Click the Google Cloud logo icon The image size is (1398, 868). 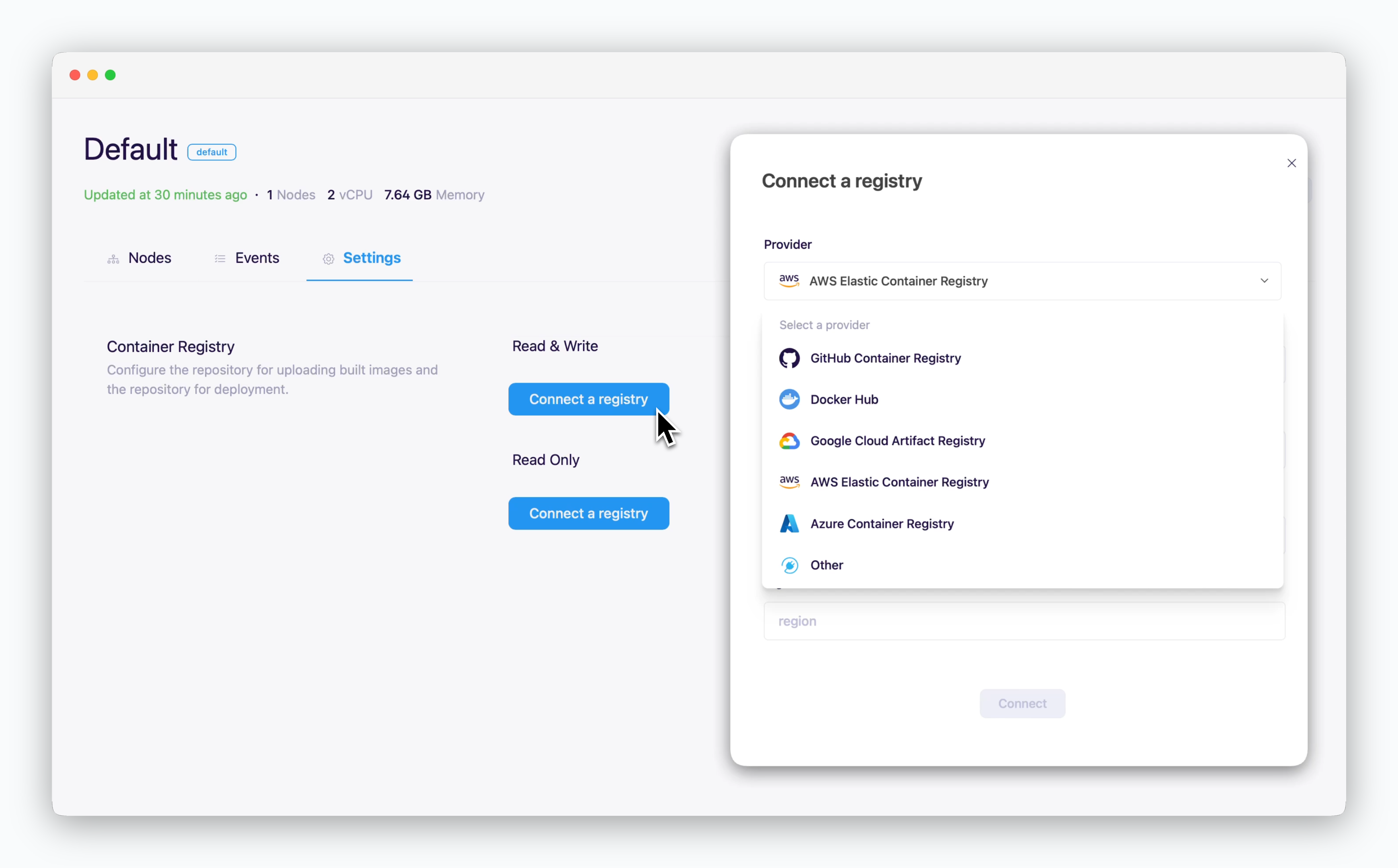pyautogui.click(x=789, y=441)
